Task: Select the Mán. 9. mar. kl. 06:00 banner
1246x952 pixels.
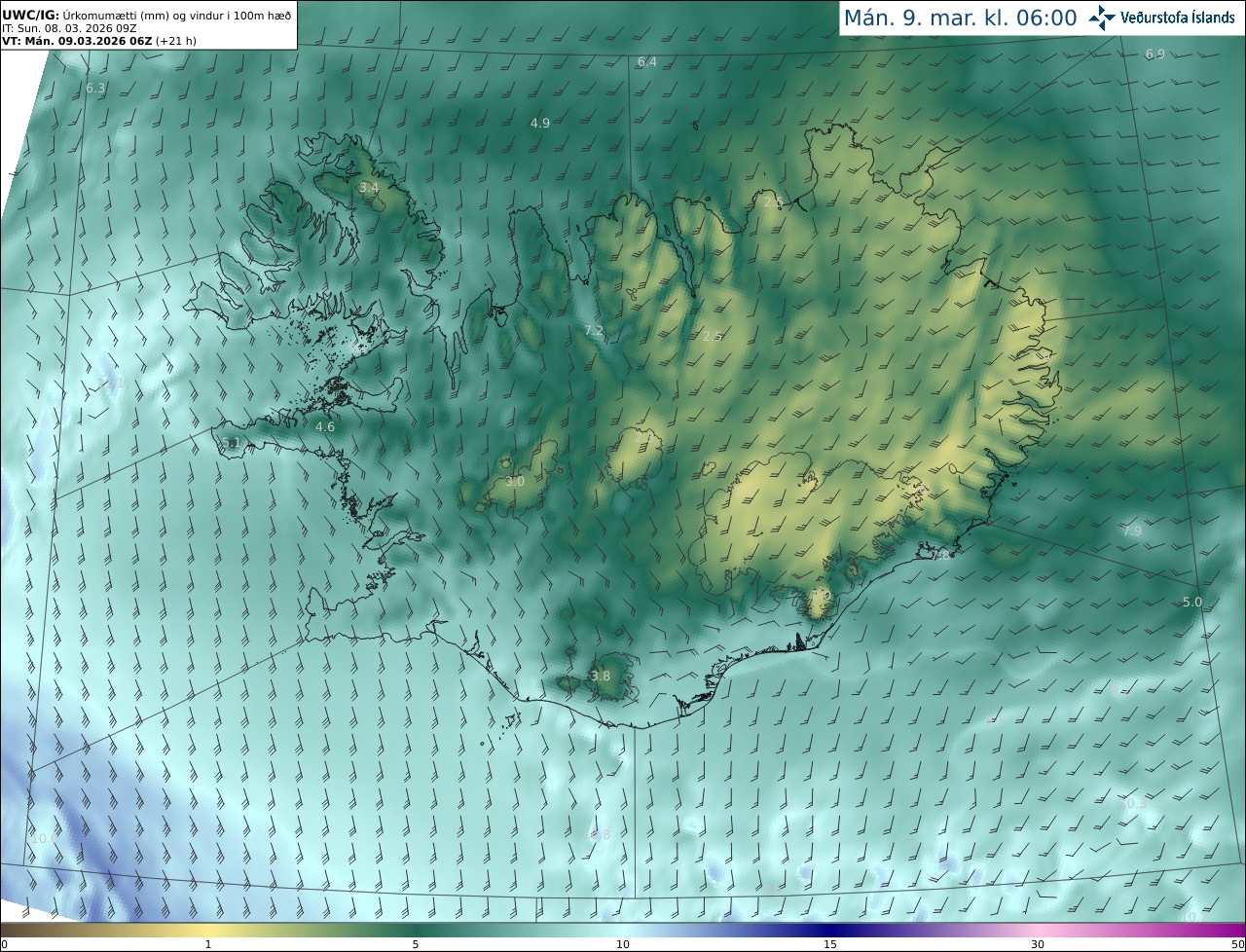Action: tap(960, 18)
